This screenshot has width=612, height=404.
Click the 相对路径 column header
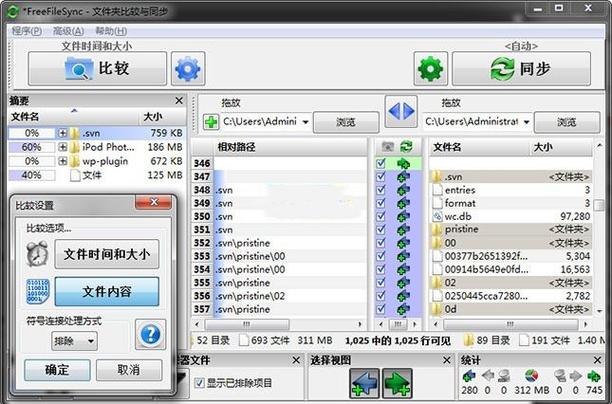pyautogui.click(x=290, y=147)
